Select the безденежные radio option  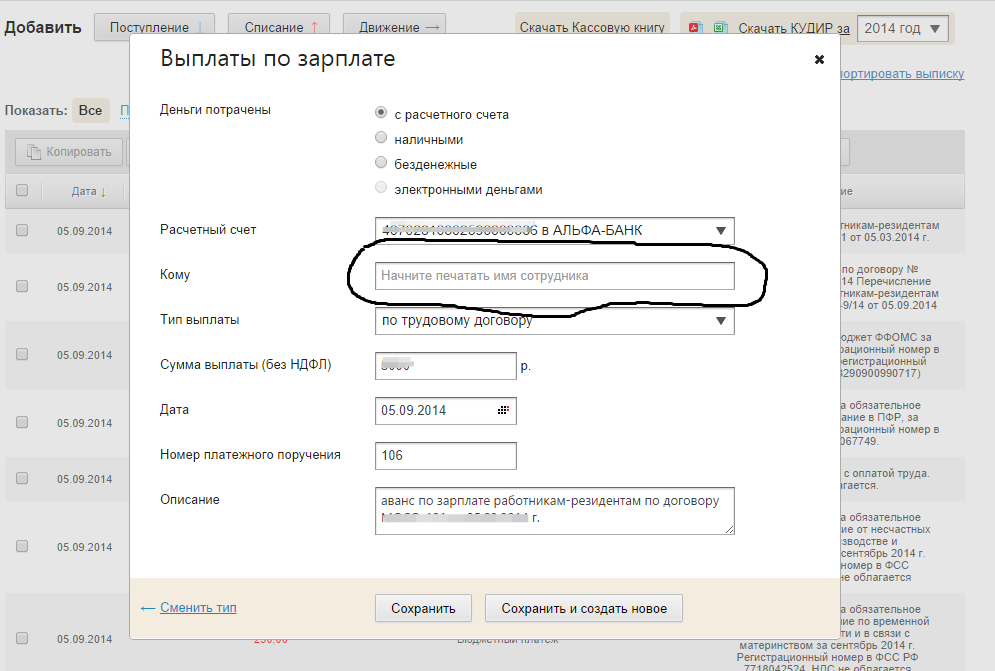pyautogui.click(x=380, y=163)
